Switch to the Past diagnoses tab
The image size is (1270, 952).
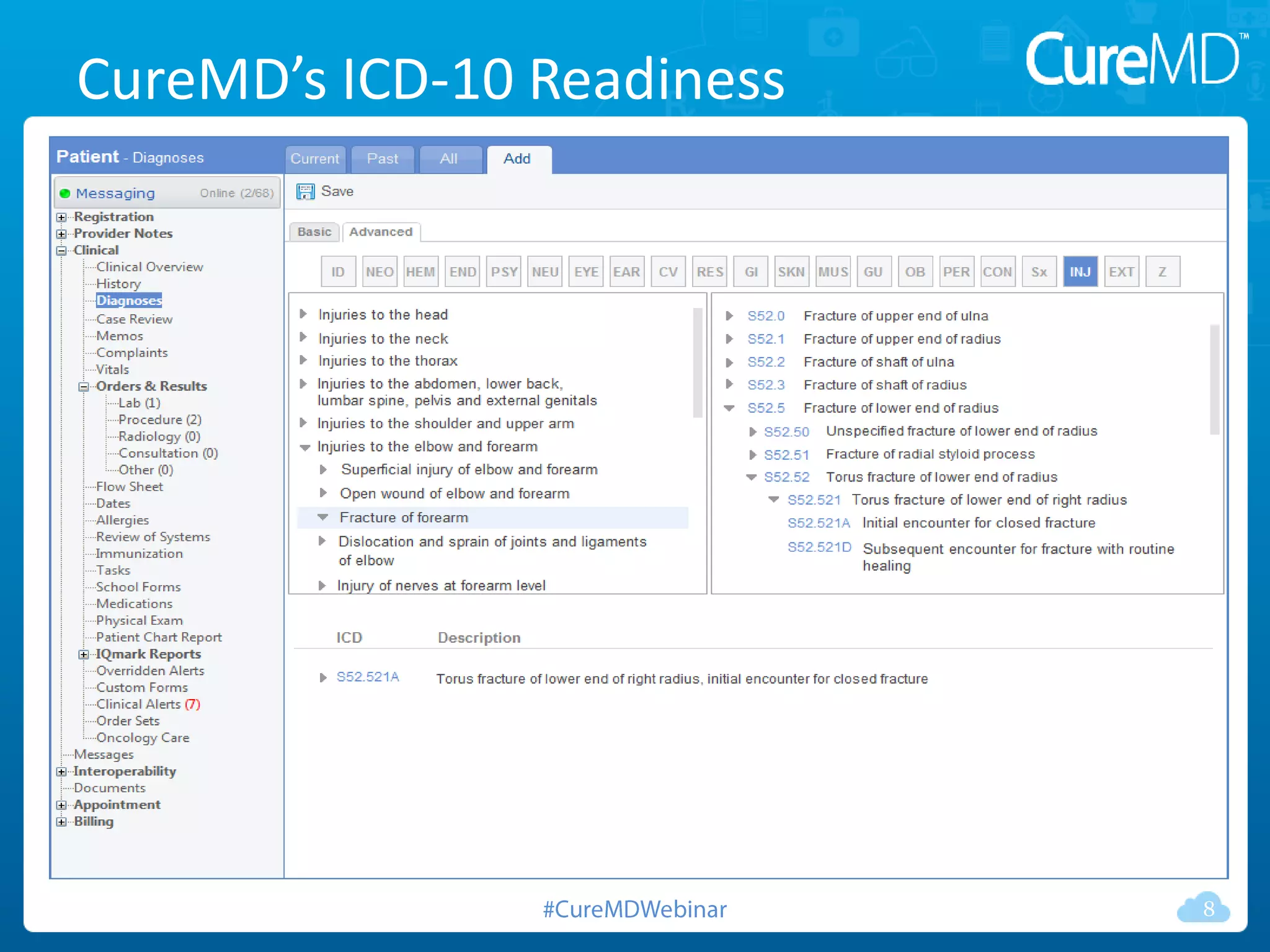click(382, 159)
